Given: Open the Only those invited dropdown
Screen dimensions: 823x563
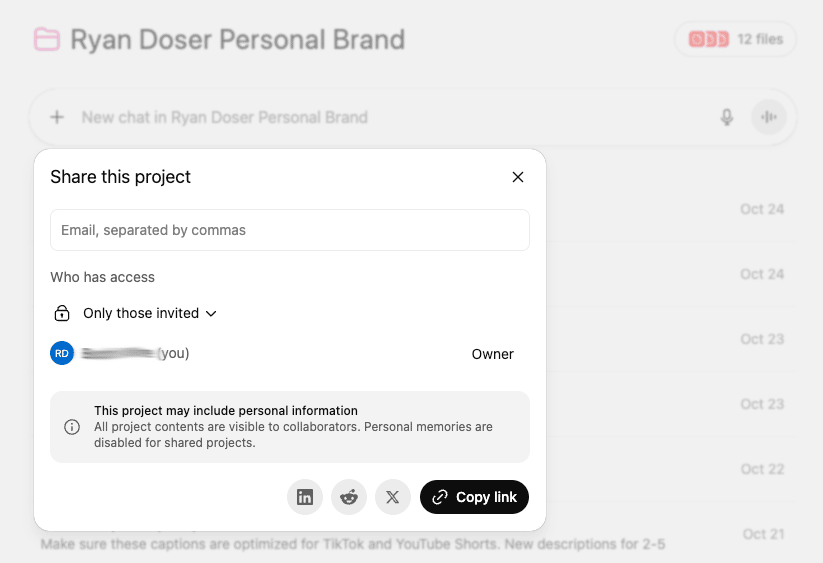Looking at the screenshot, I should tap(150, 313).
